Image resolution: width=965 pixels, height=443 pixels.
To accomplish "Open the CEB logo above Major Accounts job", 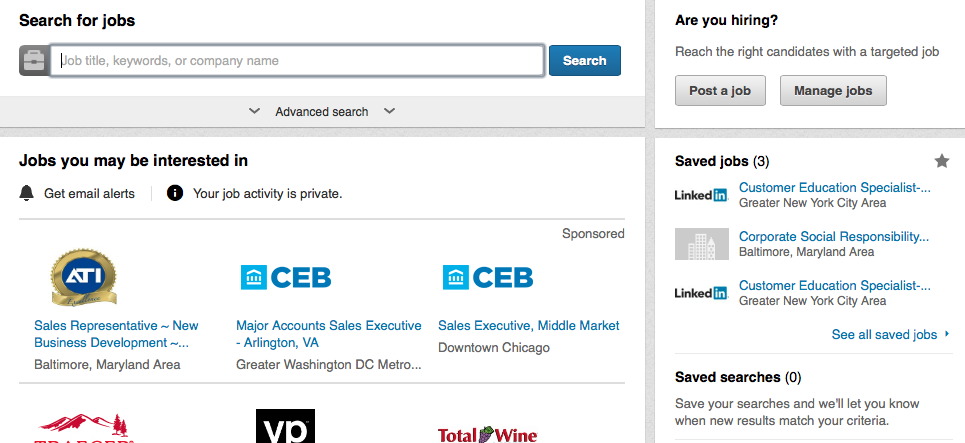I will [x=286, y=277].
